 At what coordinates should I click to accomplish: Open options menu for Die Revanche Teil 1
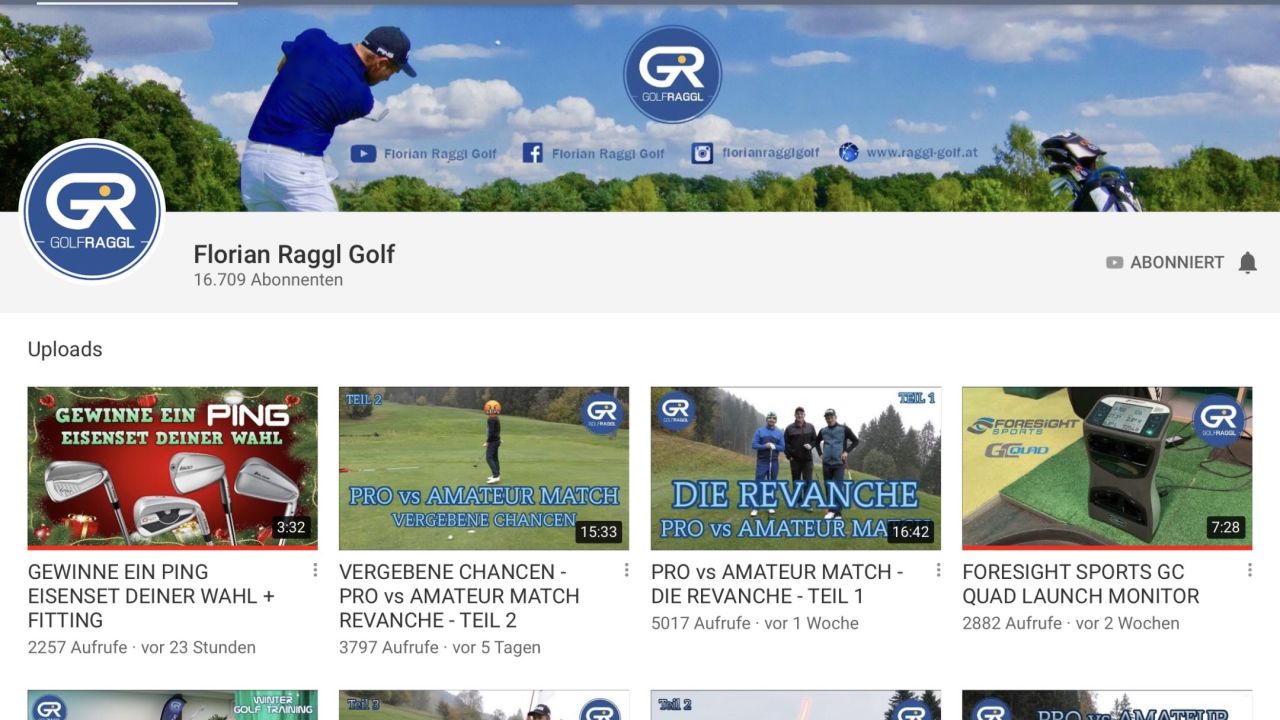pos(938,570)
